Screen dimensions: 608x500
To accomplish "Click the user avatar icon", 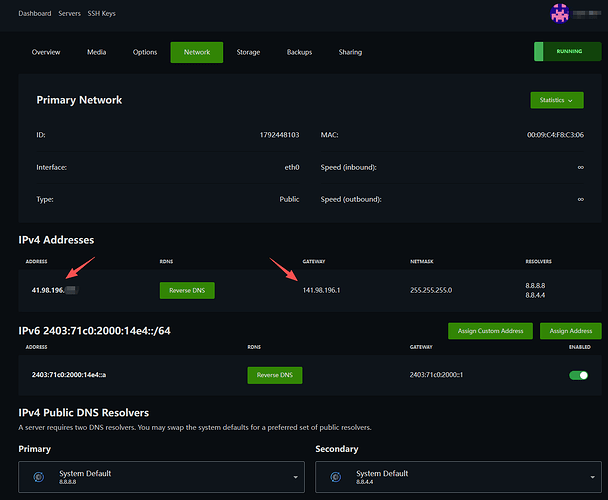I will click(560, 14).
